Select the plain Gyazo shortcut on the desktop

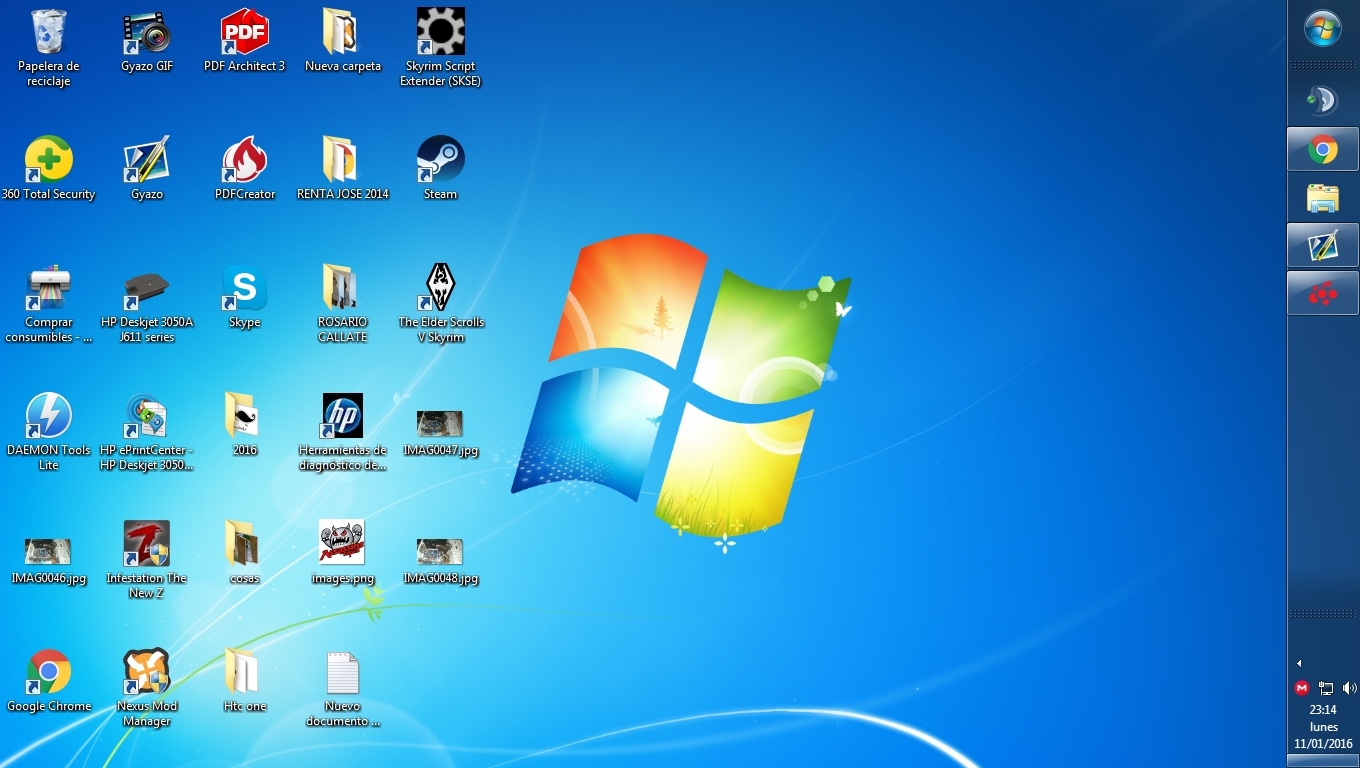[x=147, y=169]
